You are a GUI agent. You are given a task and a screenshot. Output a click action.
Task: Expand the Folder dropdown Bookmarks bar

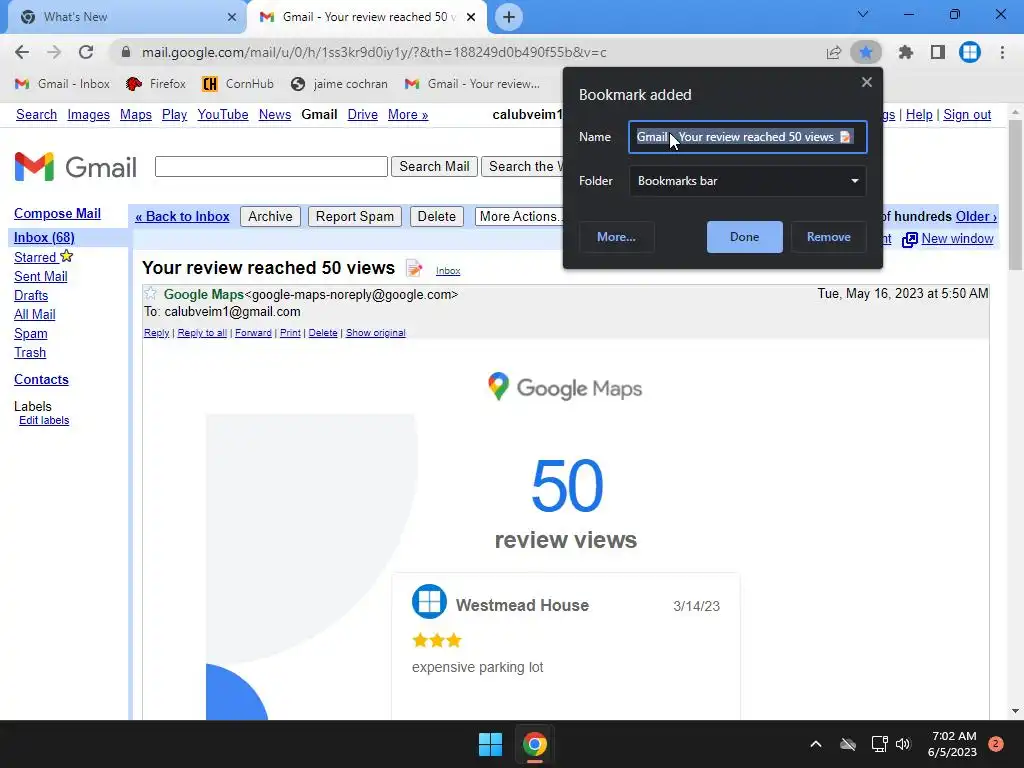pyautogui.click(x=748, y=181)
